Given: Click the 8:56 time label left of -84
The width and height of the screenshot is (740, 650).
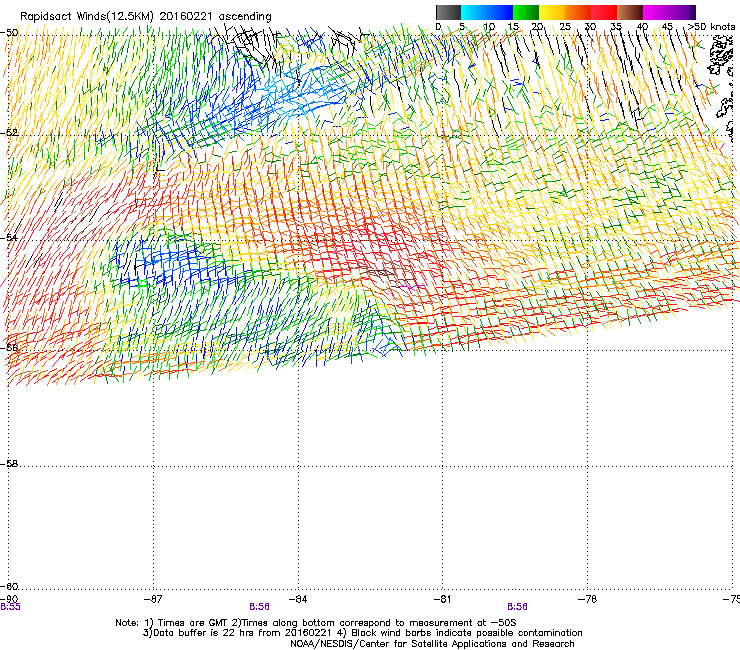Looking at the screenshot, I should tap(260, 607).
